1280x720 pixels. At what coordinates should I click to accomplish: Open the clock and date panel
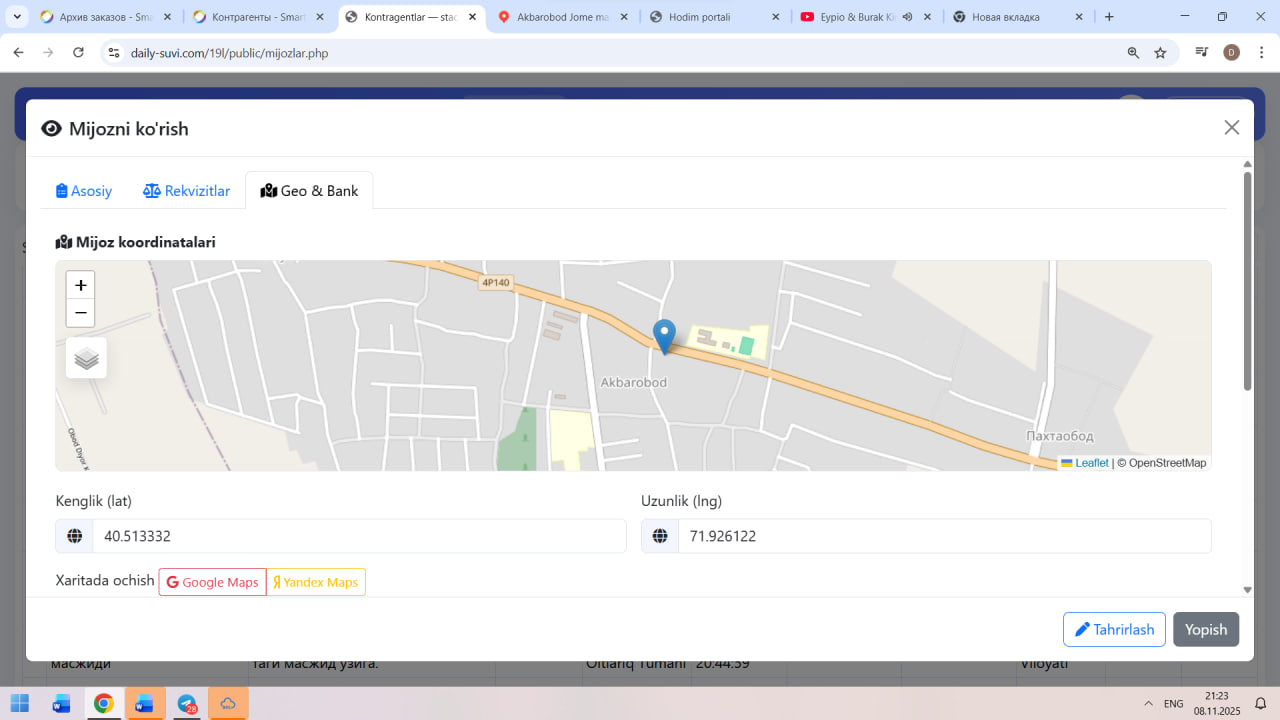pos(1216,703)
